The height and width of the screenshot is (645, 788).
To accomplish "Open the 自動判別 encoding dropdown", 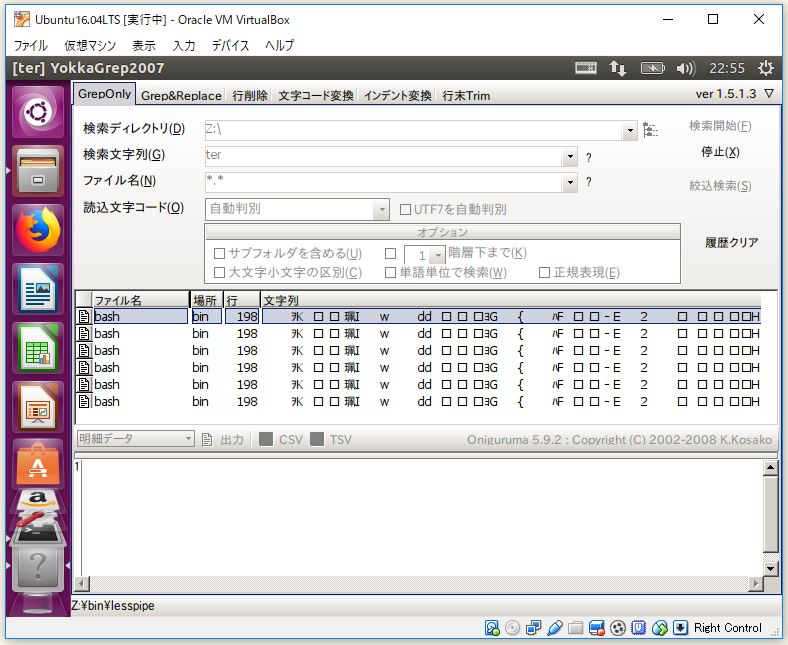I will [381, 209].
